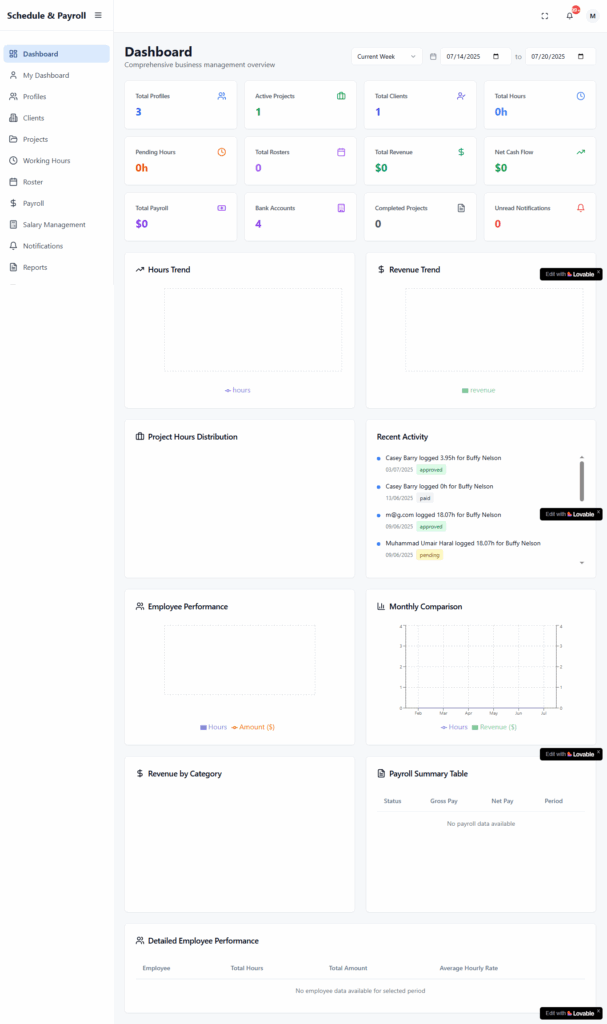Screen dimensions: 607x1024
Task: Open the Payroll sidebar item
Action: [33, 203]
